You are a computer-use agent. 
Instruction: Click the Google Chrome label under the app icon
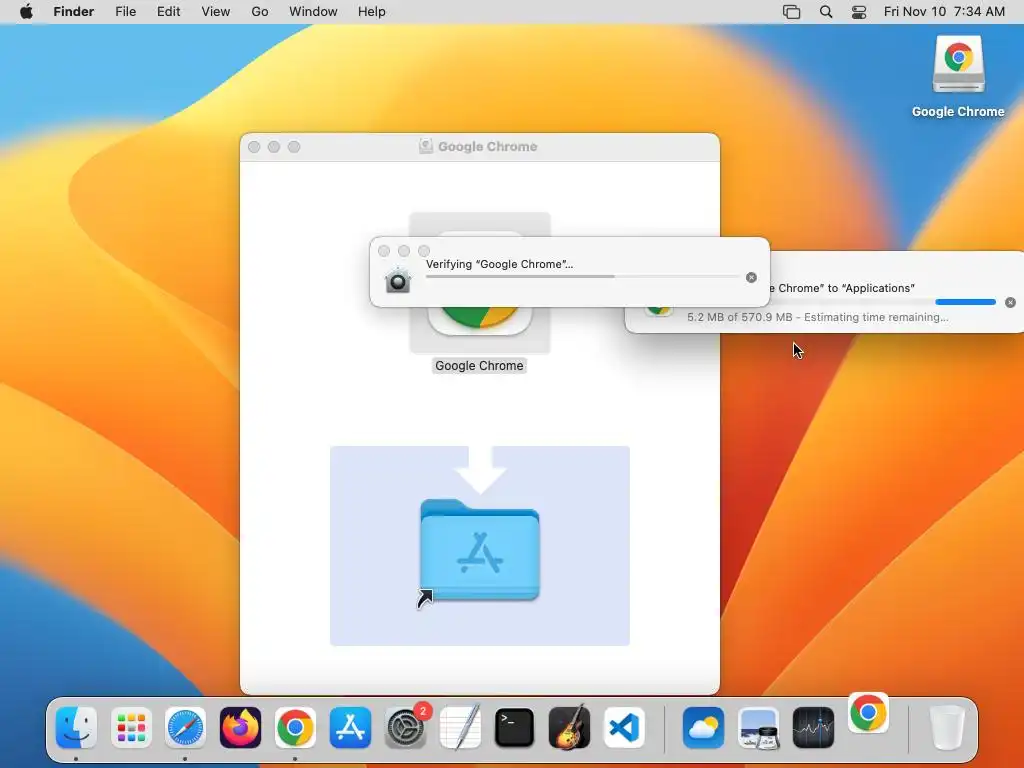pos(479,366)
